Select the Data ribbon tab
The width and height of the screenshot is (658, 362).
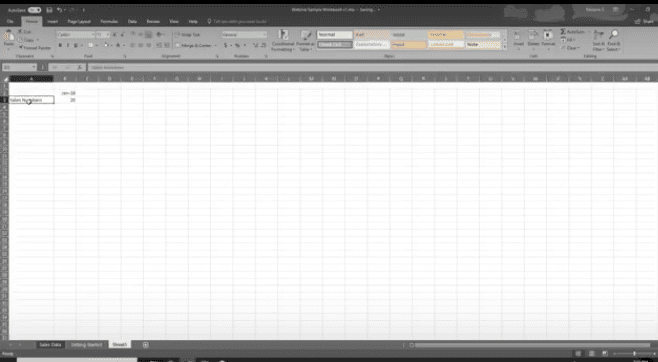(132, 21)
